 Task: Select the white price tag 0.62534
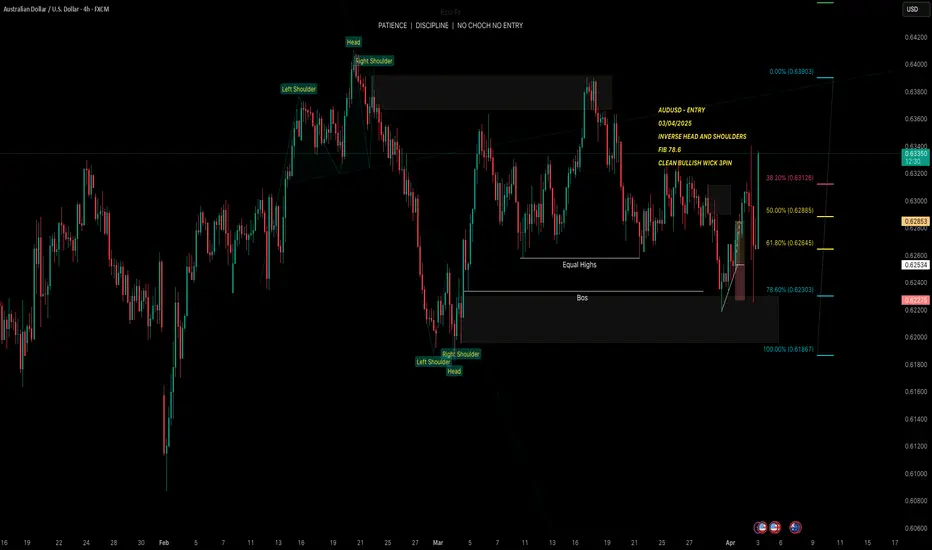pyautogui.click(x=915, y=265)
